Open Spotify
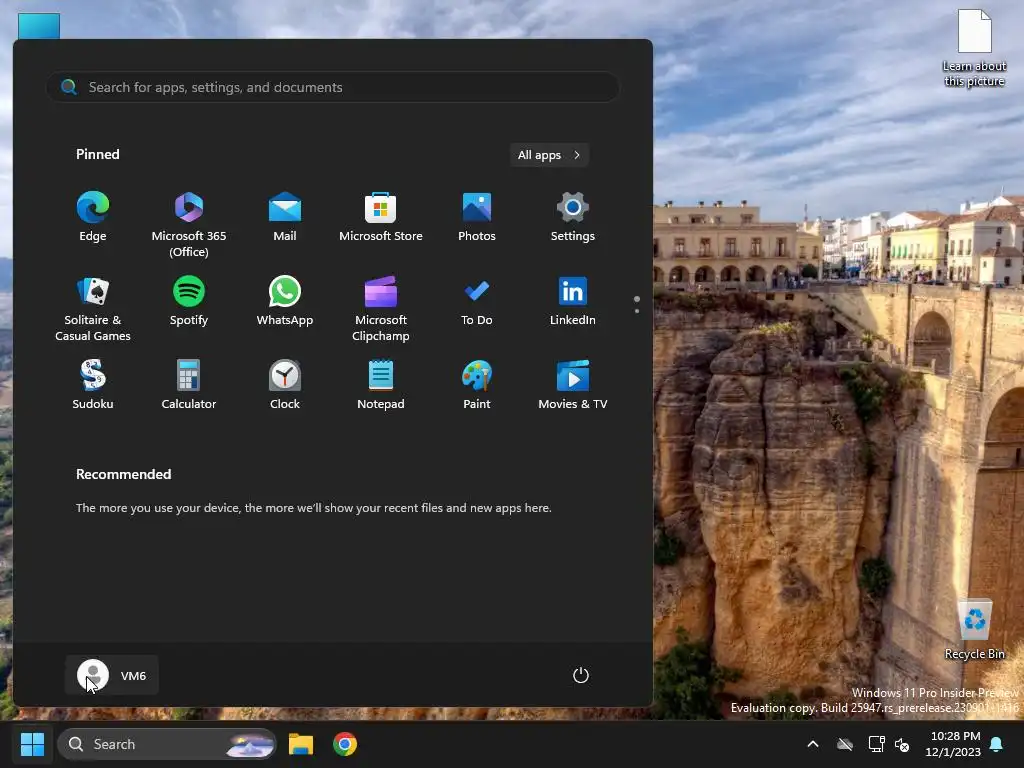The width and height of the screenshot is (1024, 768). [x=189, y=302]
